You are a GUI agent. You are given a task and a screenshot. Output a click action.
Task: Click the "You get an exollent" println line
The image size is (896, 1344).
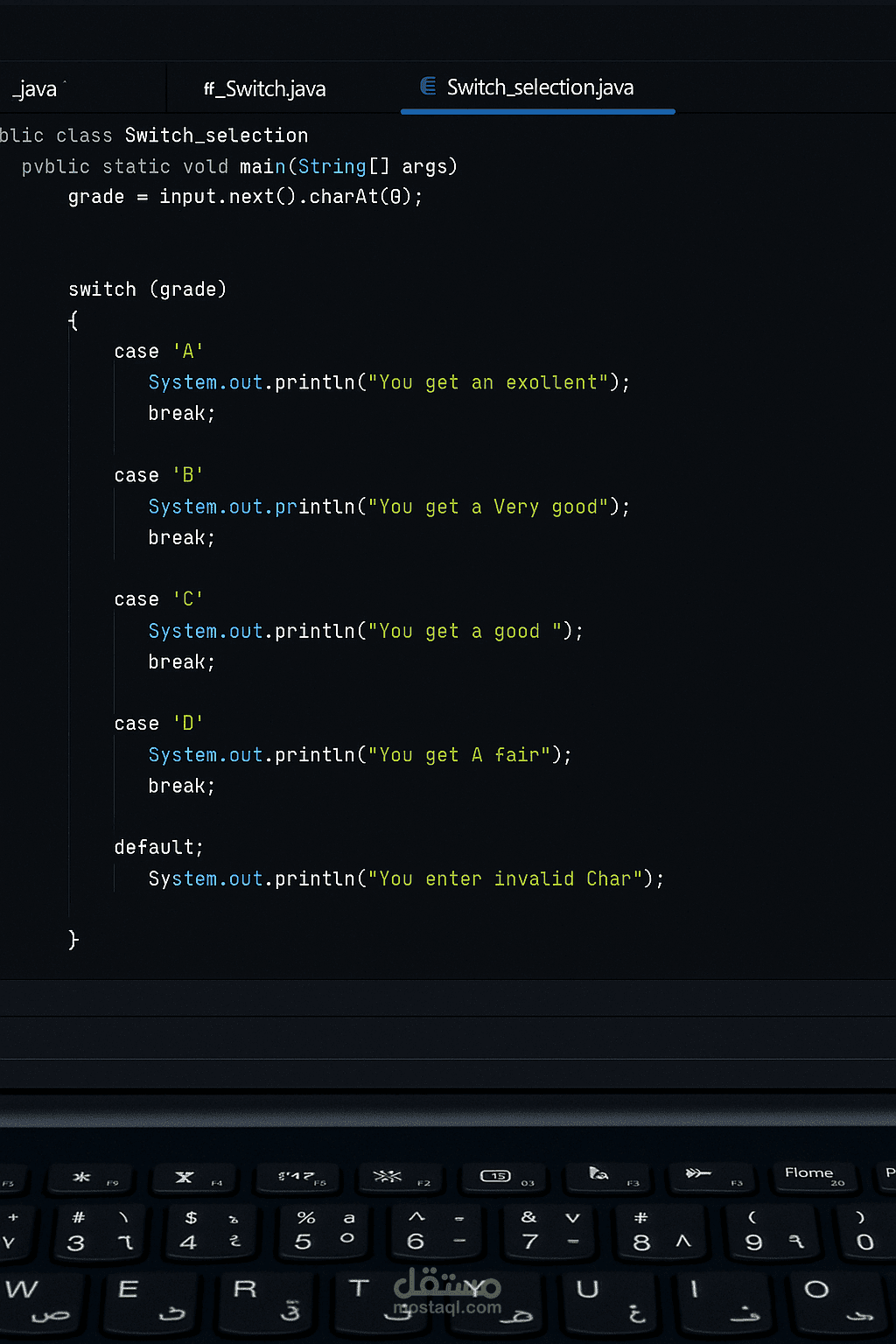[x=388, y=382]
